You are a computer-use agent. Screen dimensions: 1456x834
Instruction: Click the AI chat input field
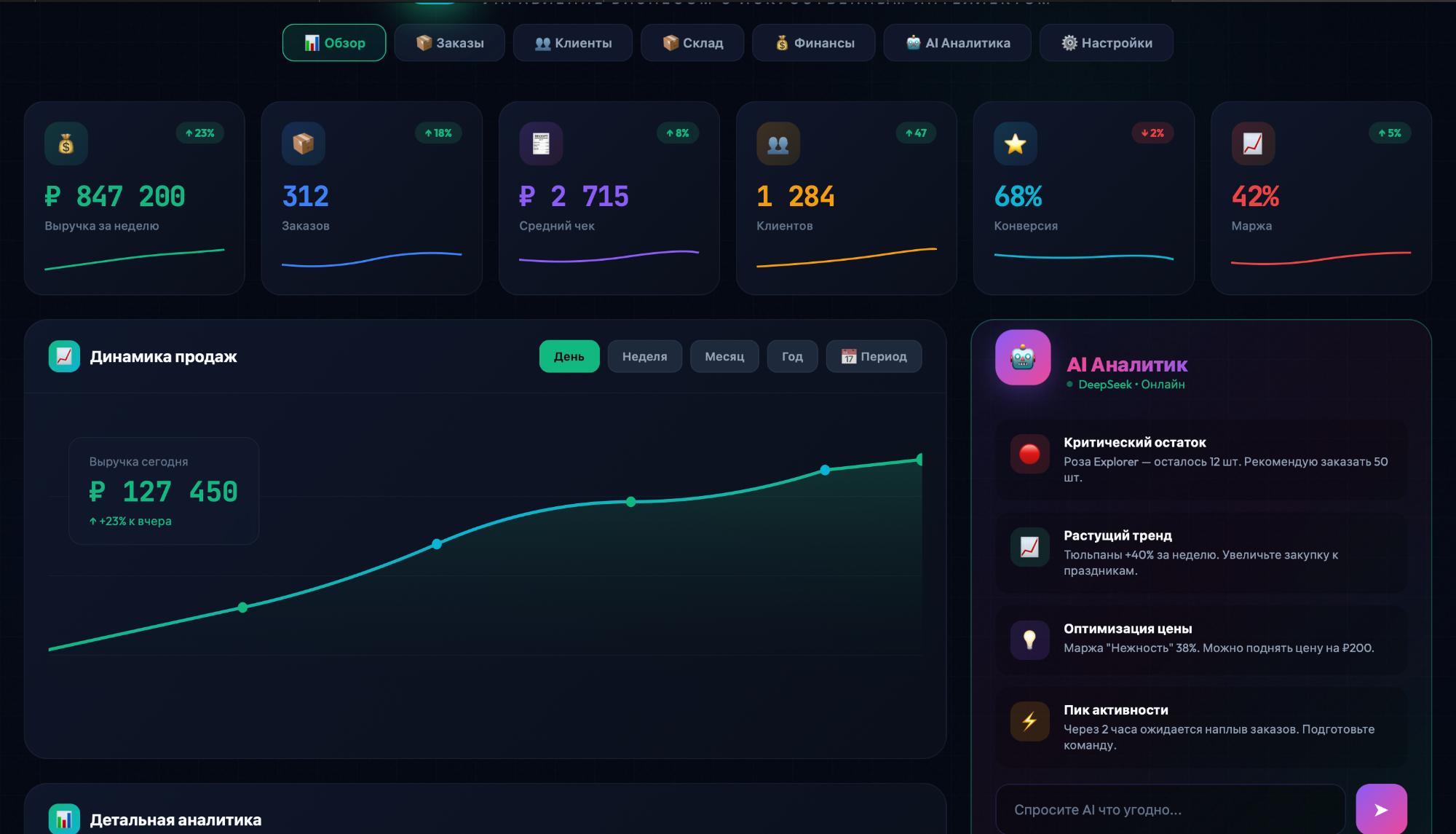(x=1172, y=809)
